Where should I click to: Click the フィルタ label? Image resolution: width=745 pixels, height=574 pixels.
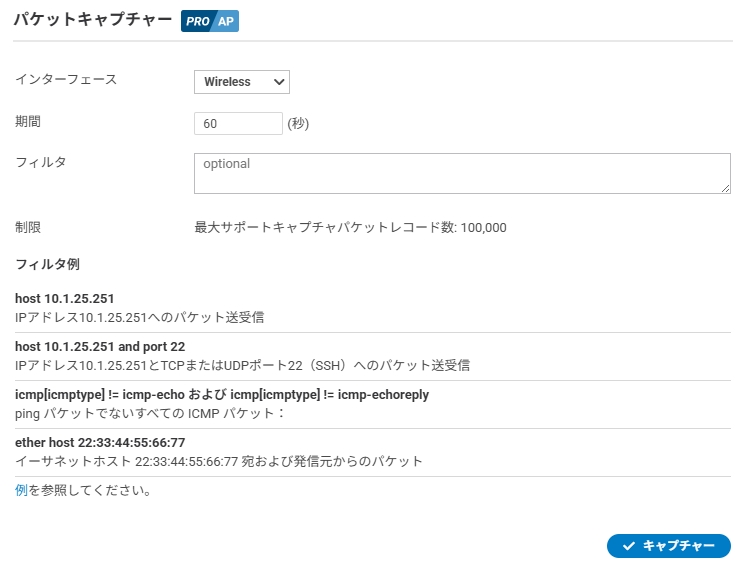41,162
